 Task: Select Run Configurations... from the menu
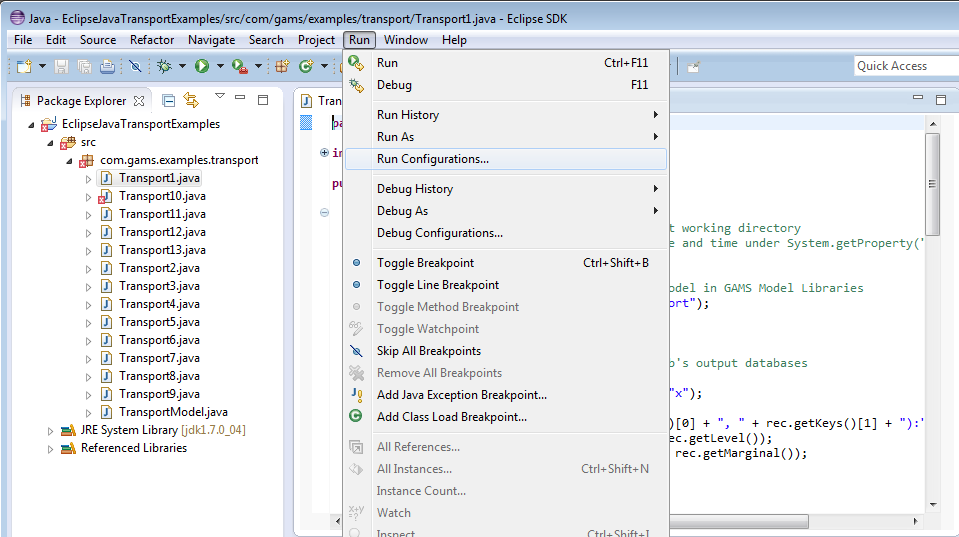(x=432, y=159)
